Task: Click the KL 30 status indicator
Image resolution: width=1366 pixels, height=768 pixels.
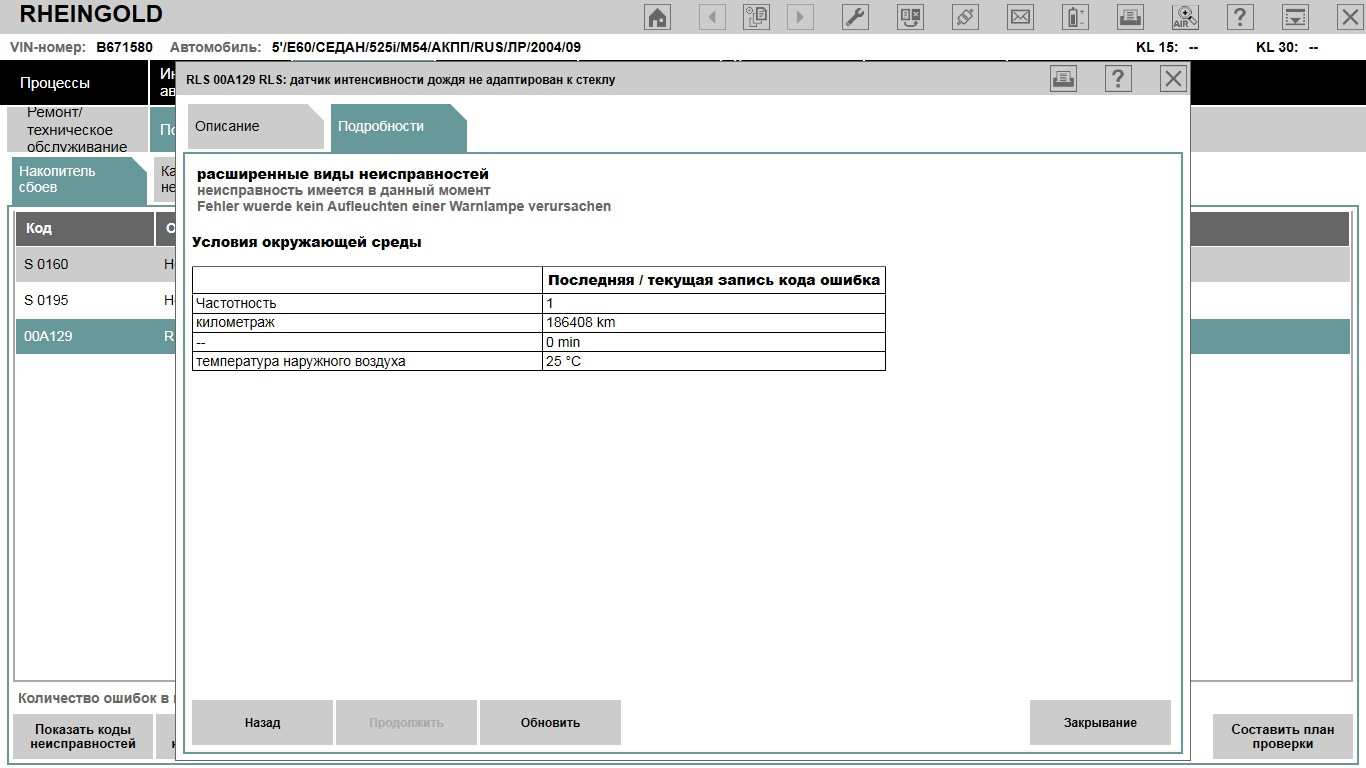Action: tap(1287, 47)
